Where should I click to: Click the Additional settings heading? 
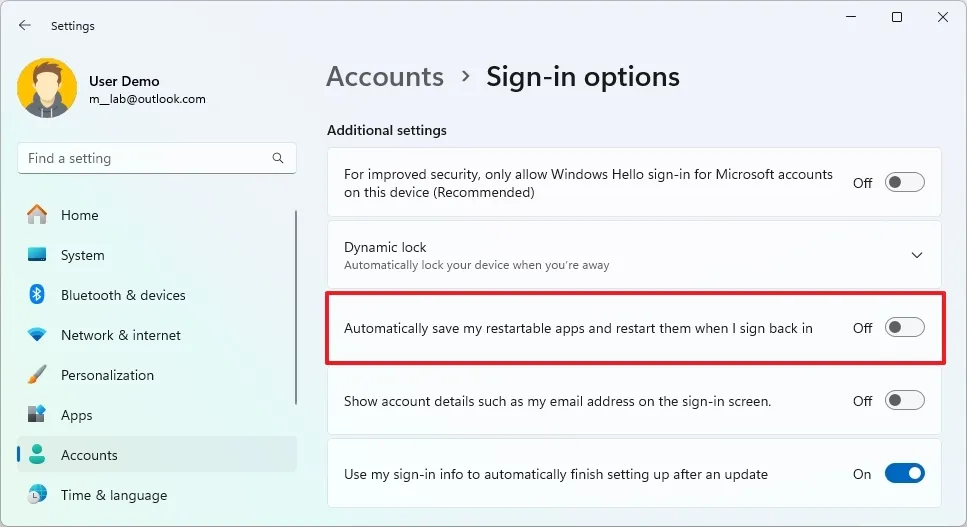387,130
